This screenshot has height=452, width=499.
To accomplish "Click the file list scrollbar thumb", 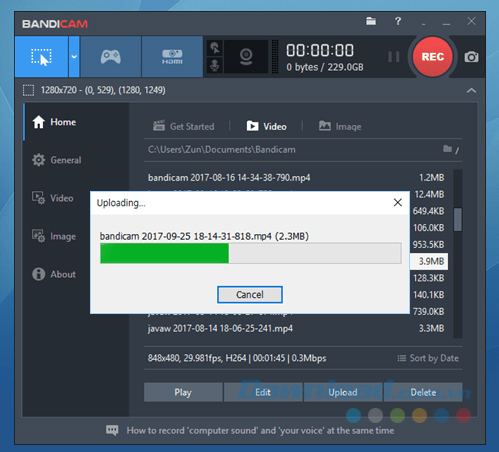I will pos(458,219).
